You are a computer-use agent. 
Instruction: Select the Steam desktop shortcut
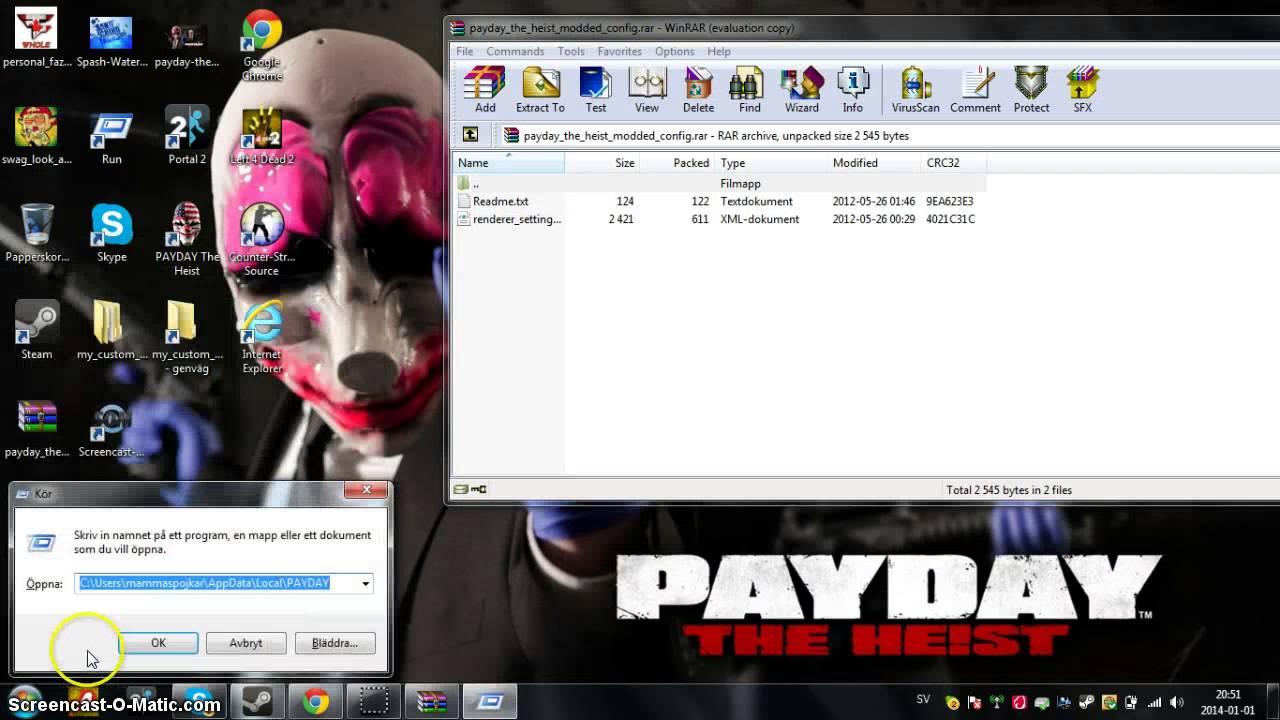pos(37,330)
